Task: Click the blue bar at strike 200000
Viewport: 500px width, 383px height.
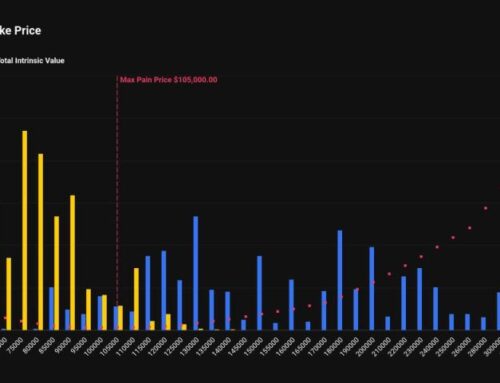Action: 372,289
